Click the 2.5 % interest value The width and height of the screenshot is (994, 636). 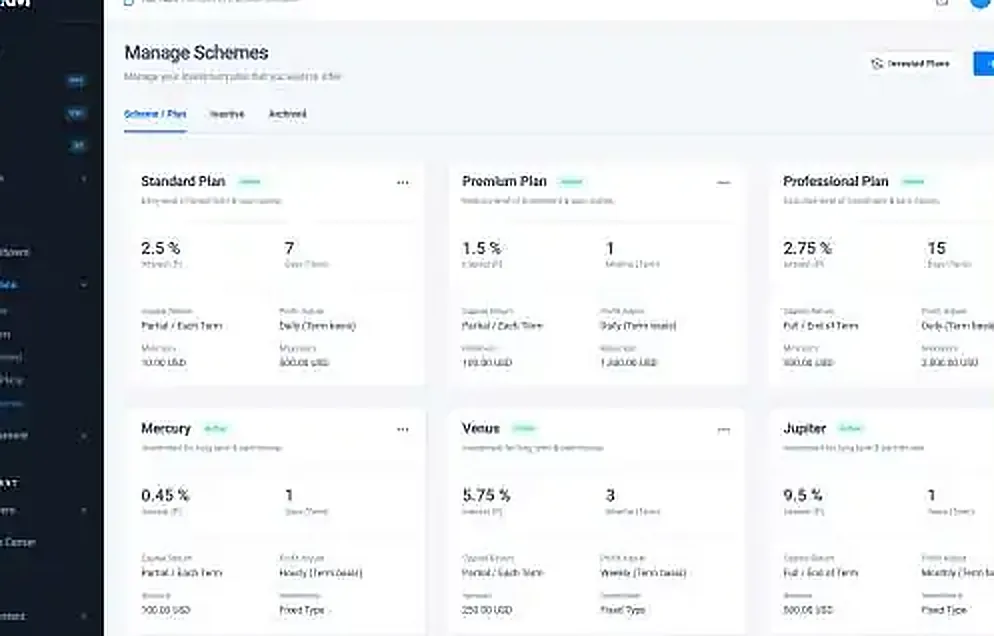[x=160, y=248]
